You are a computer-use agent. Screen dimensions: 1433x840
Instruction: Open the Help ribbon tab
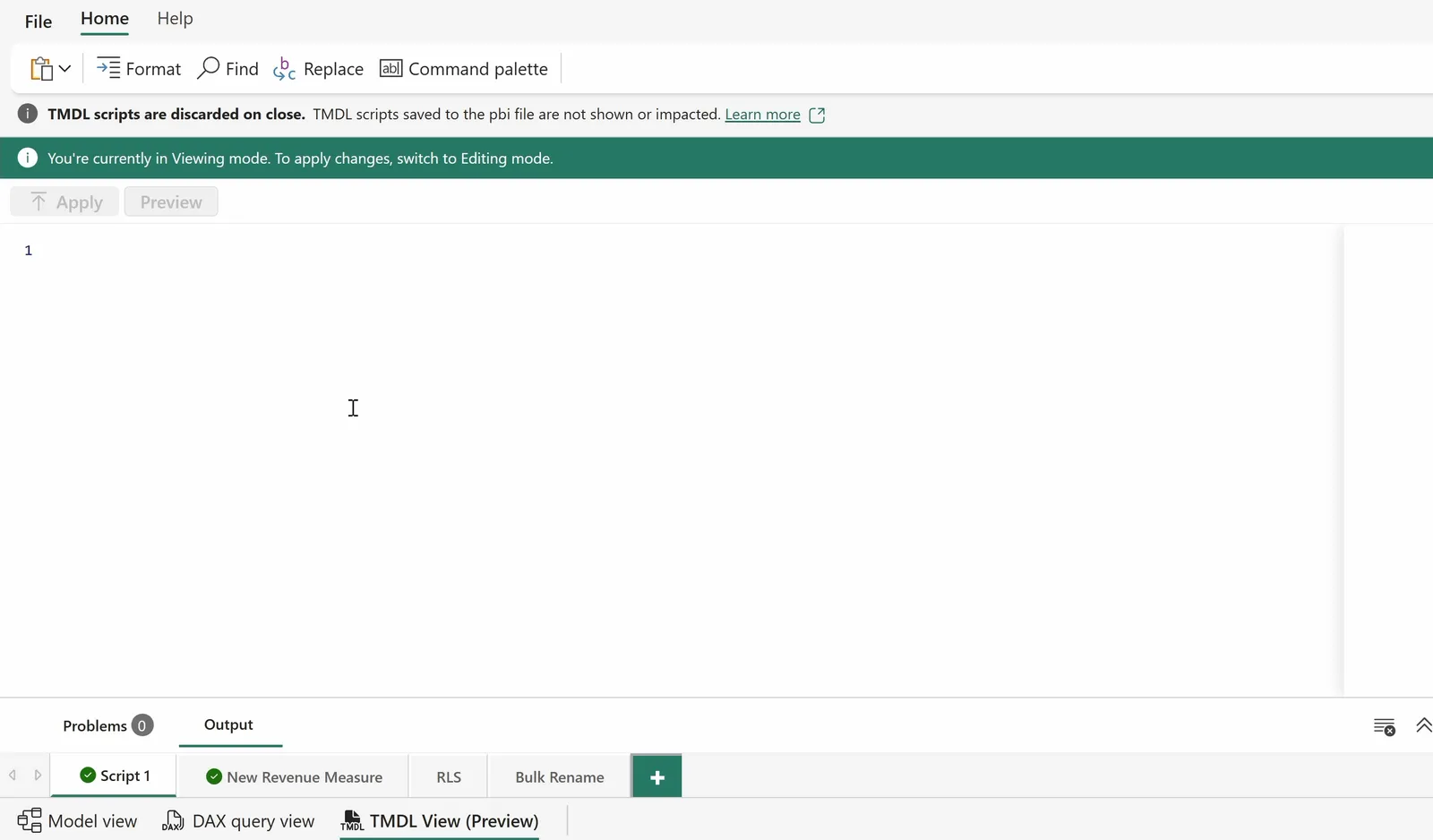point(175,19)
